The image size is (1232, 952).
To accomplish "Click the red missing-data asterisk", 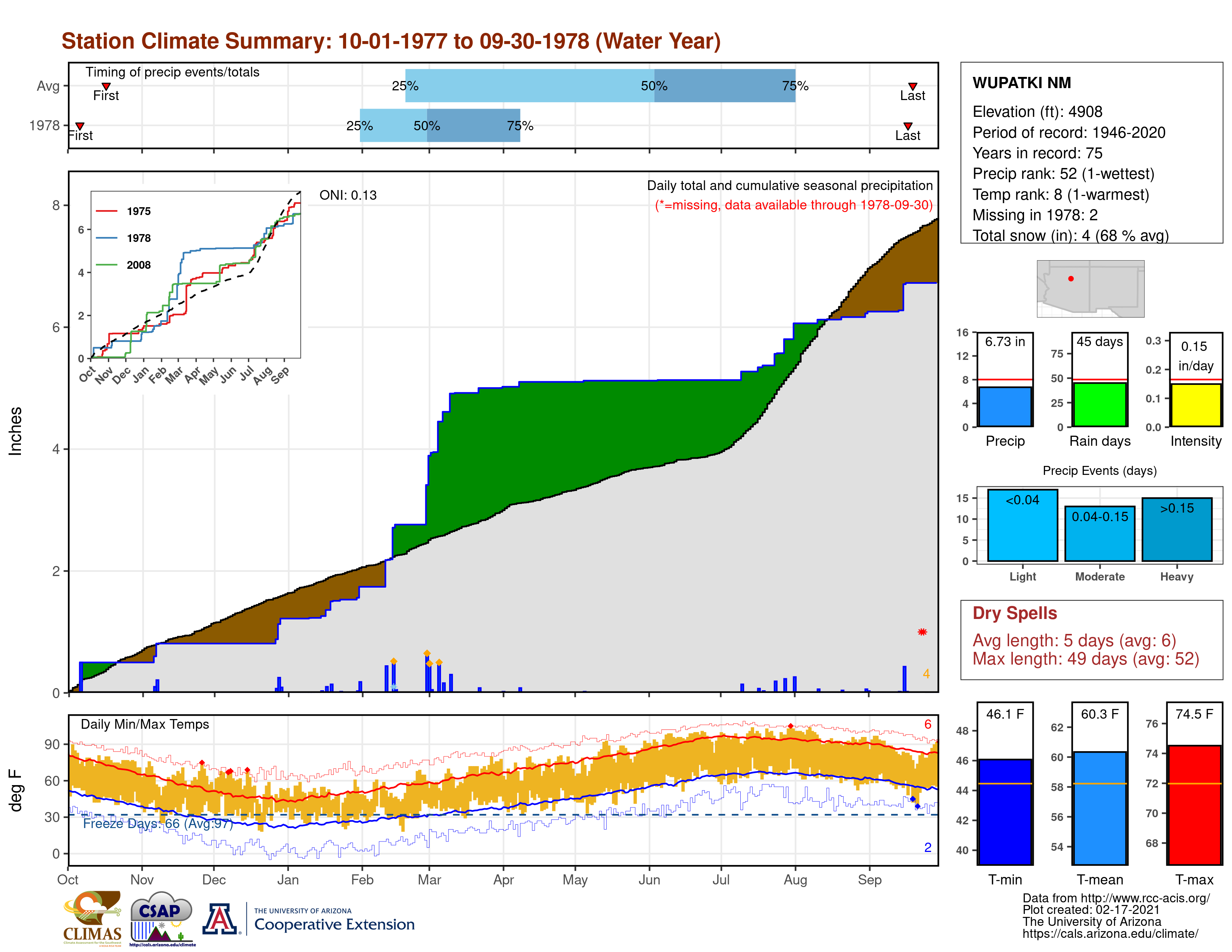I will (922, 632).
